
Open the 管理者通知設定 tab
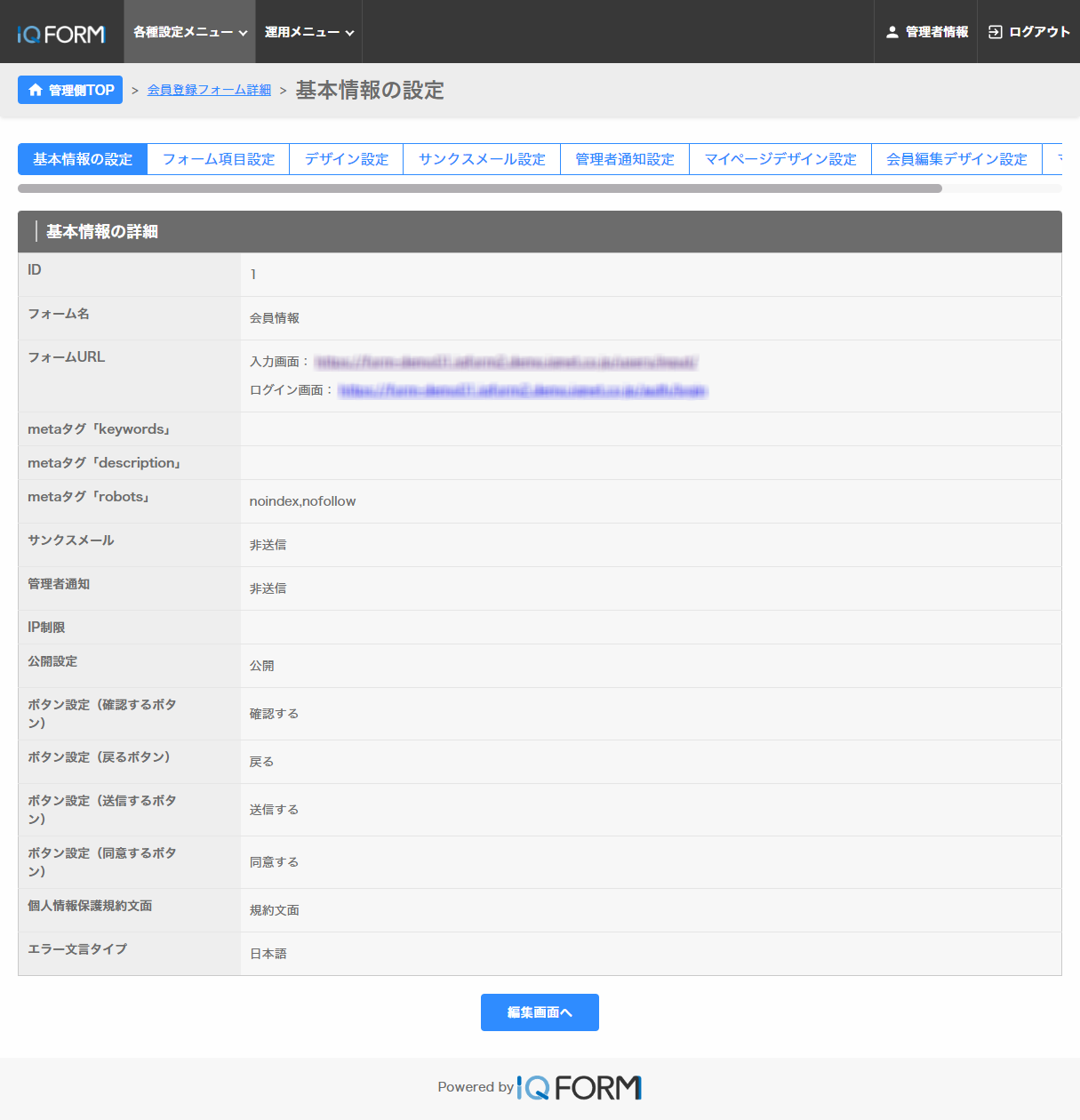pos(625,159)
